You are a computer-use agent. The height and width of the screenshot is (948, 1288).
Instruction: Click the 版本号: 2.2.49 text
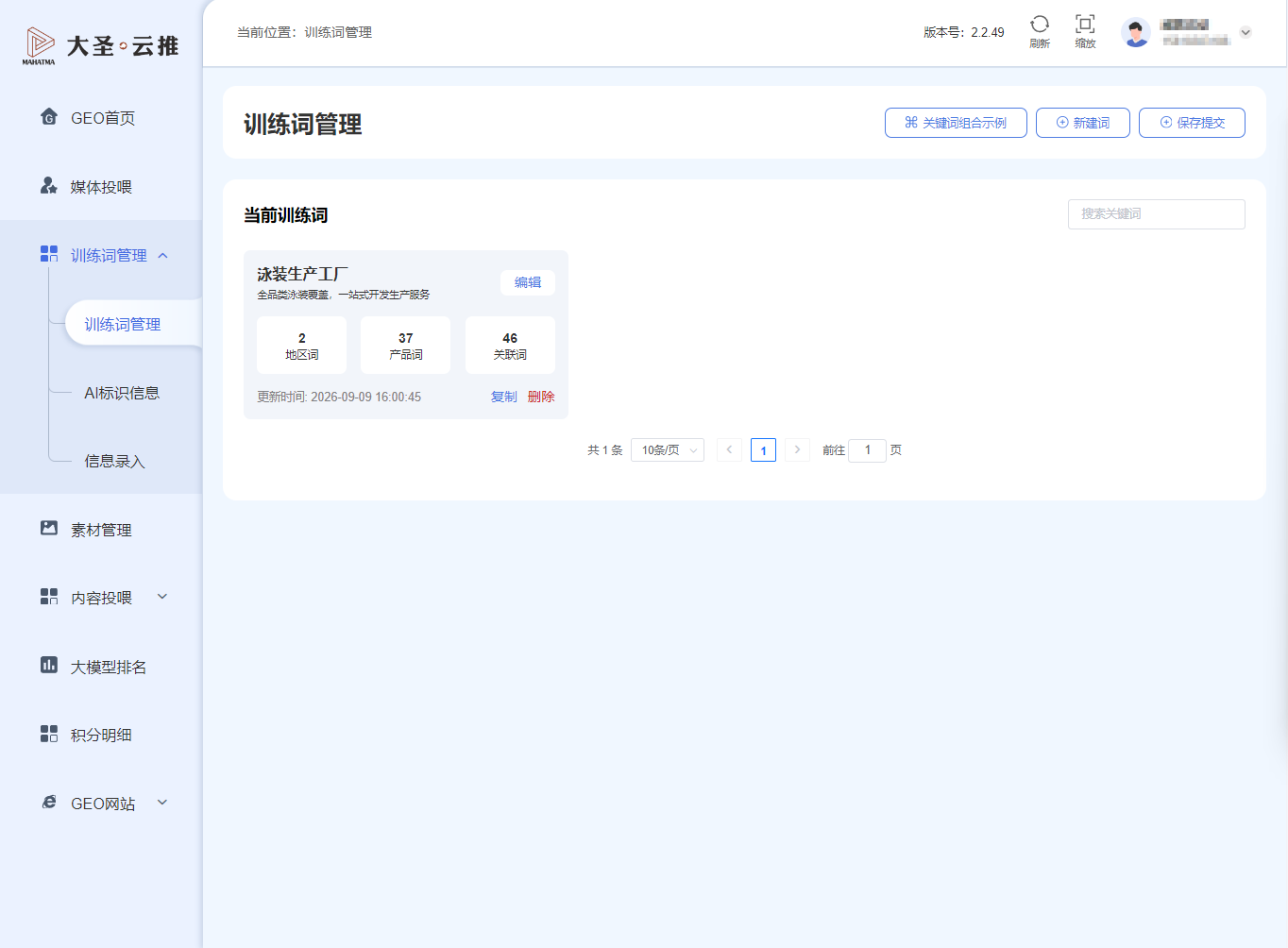click(x=964, y=32)
